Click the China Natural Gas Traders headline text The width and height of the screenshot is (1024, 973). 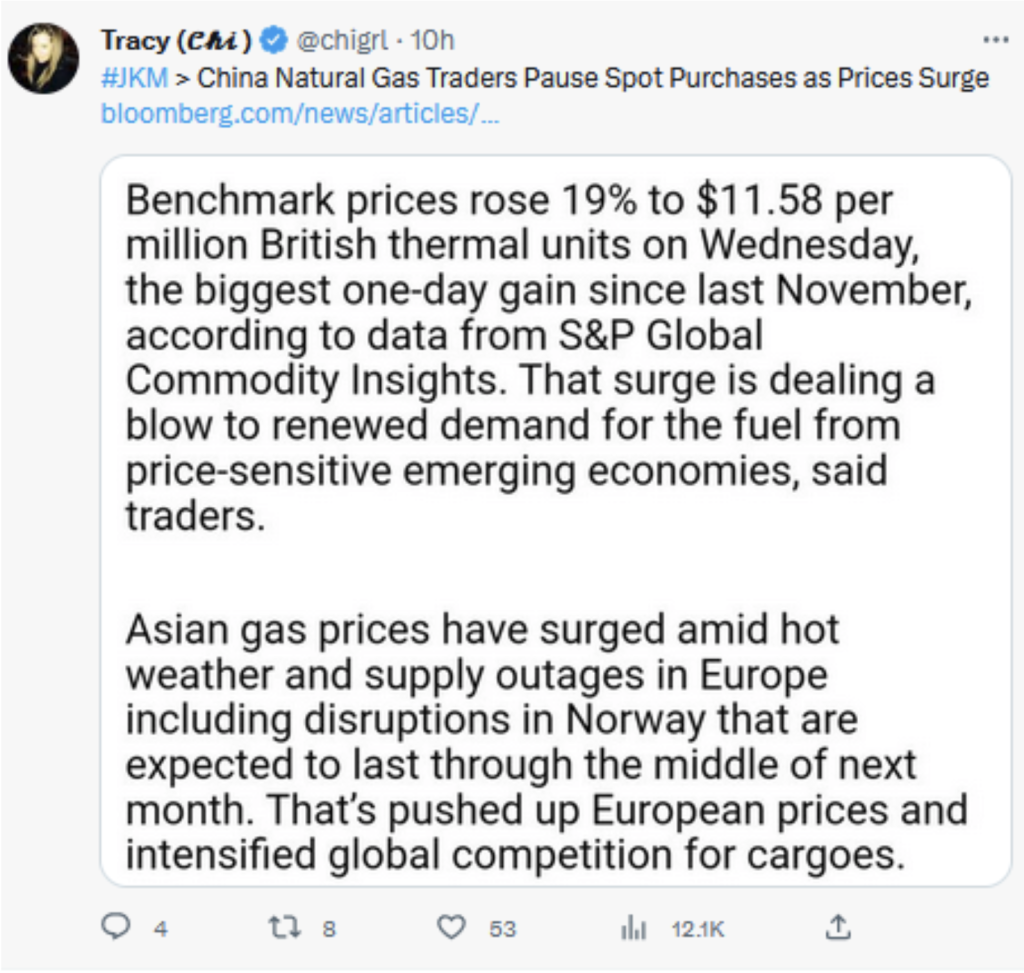[x=593, y=78]
